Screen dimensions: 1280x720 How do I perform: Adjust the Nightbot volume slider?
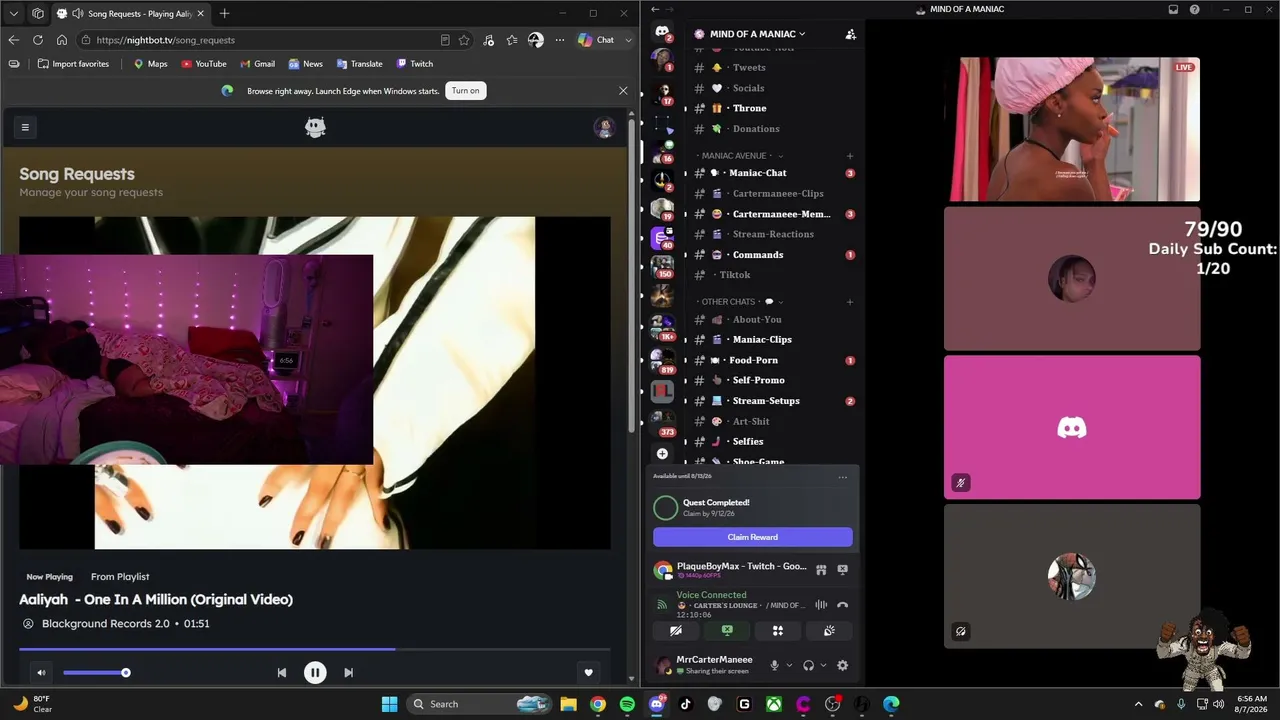(96, 673)
